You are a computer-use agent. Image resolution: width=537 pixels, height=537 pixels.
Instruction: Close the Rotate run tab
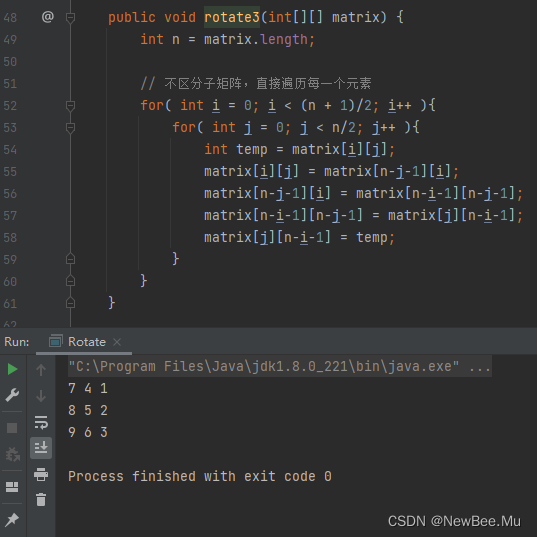[x=117, y=342]
